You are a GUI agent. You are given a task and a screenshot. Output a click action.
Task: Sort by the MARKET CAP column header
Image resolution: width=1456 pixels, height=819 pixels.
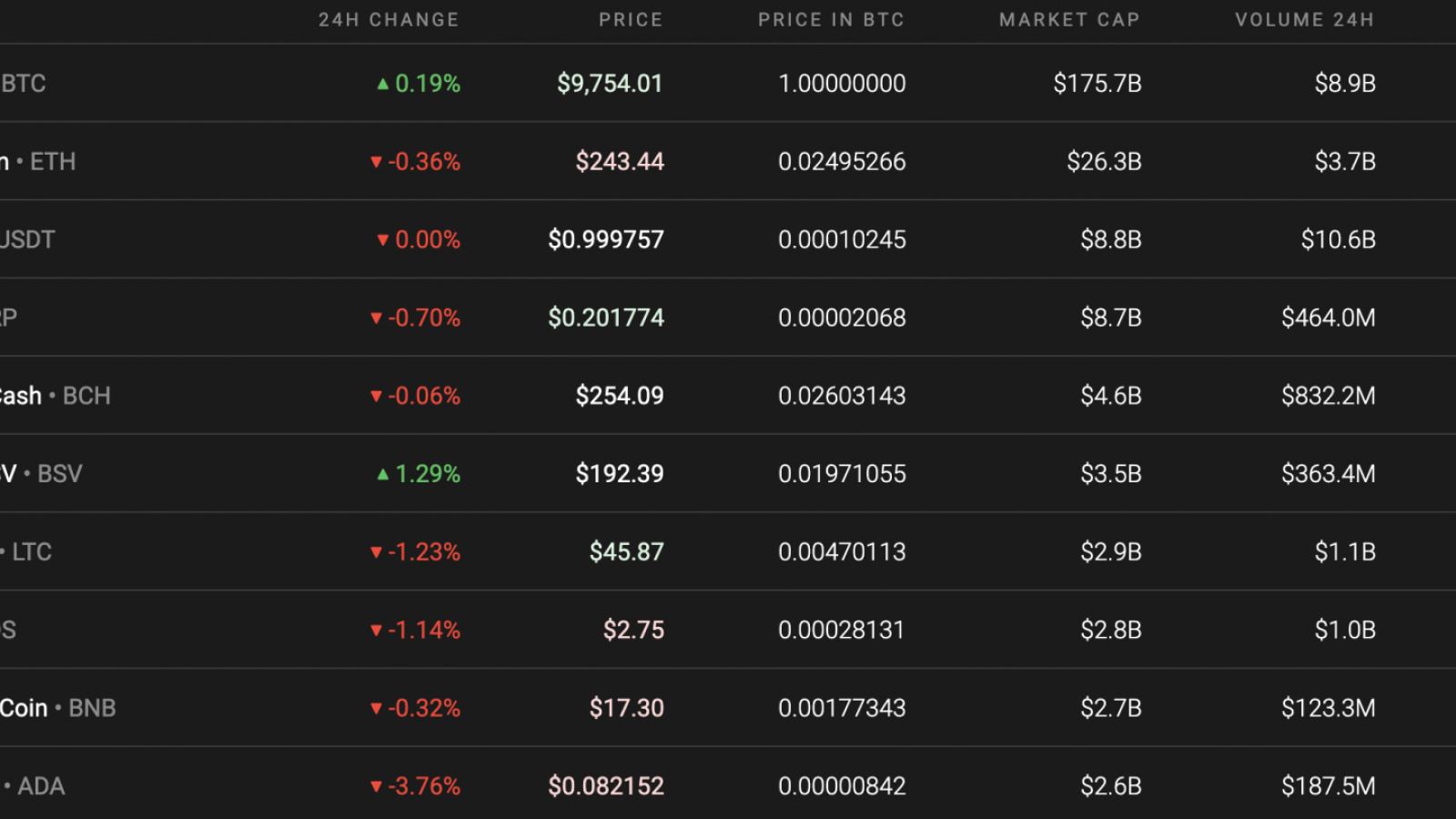pos(1069,20)
